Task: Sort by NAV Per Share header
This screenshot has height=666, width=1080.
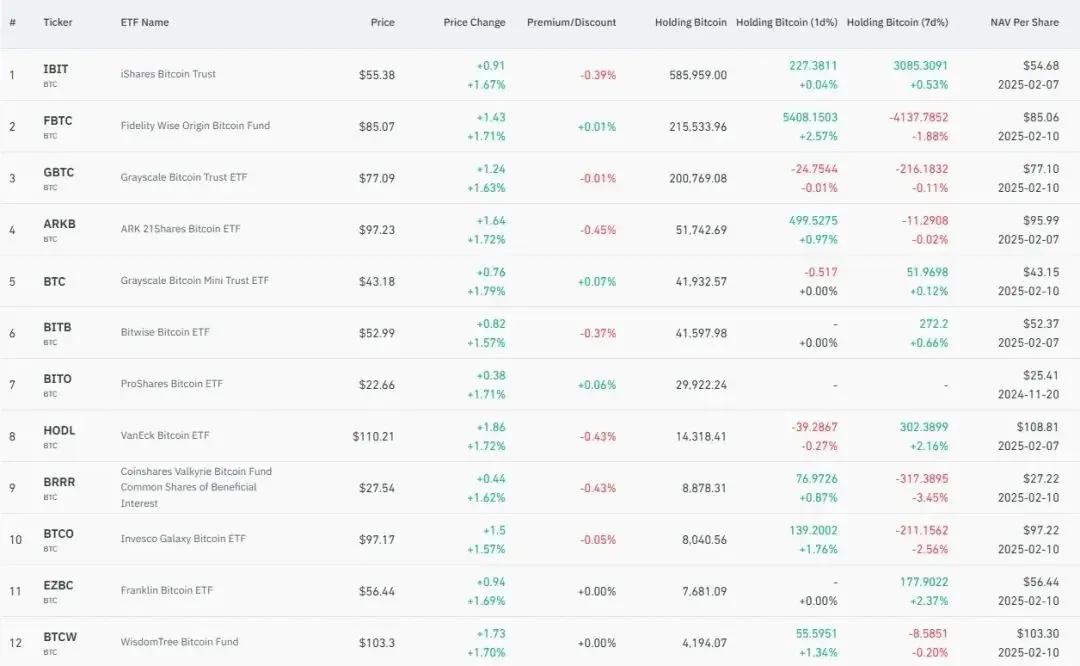Action: (1024, 22)
